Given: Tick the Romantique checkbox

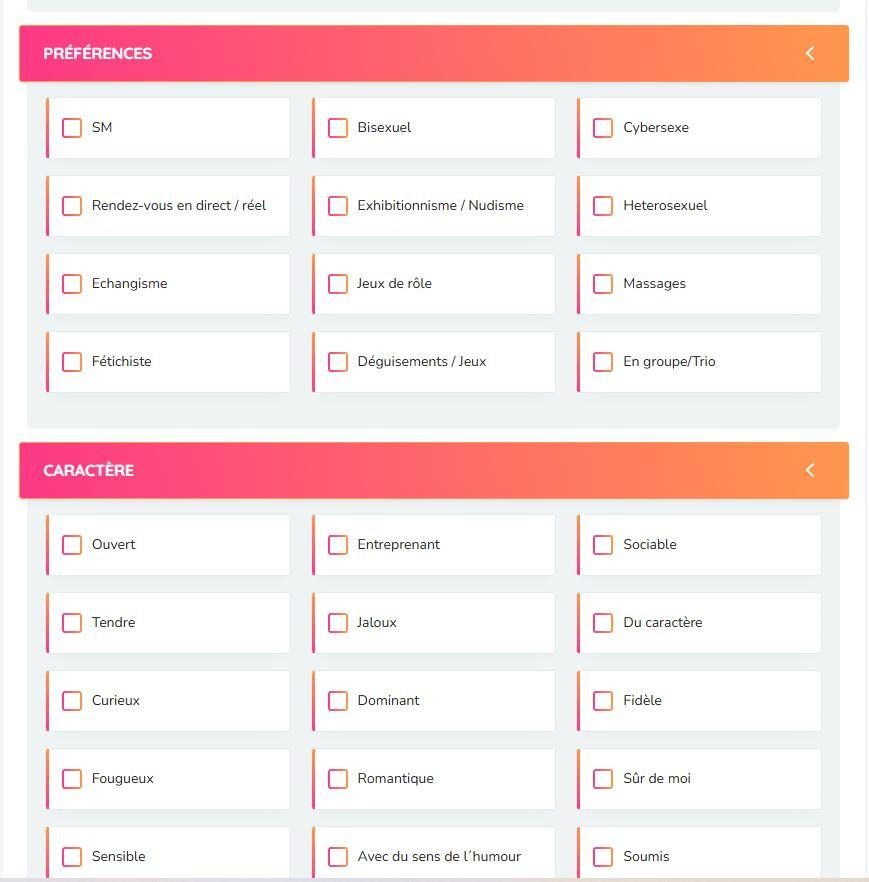Looking at the screenshot, I should coord(338,779).
